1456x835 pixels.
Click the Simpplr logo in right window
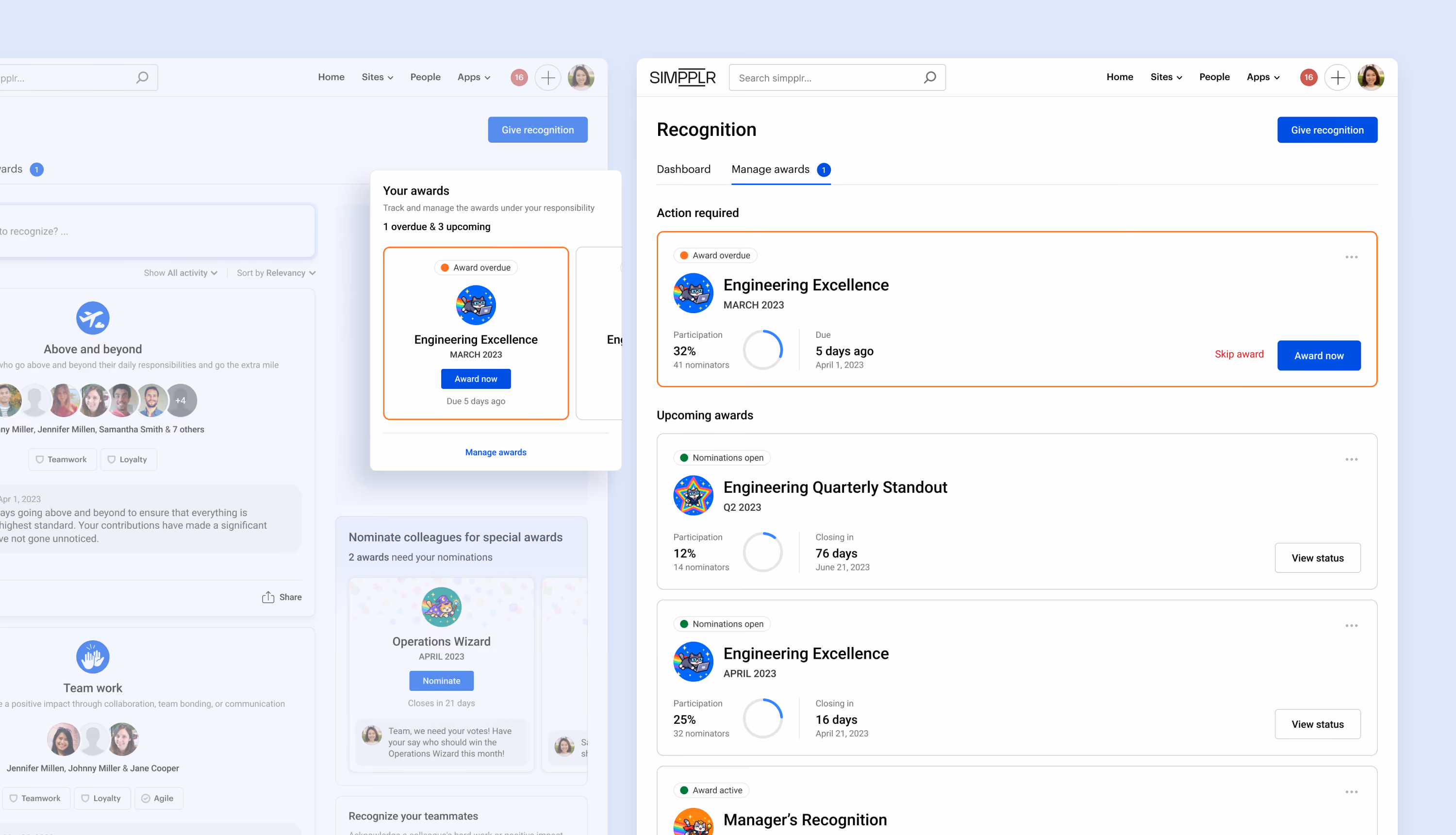click(x=682, y=77)
